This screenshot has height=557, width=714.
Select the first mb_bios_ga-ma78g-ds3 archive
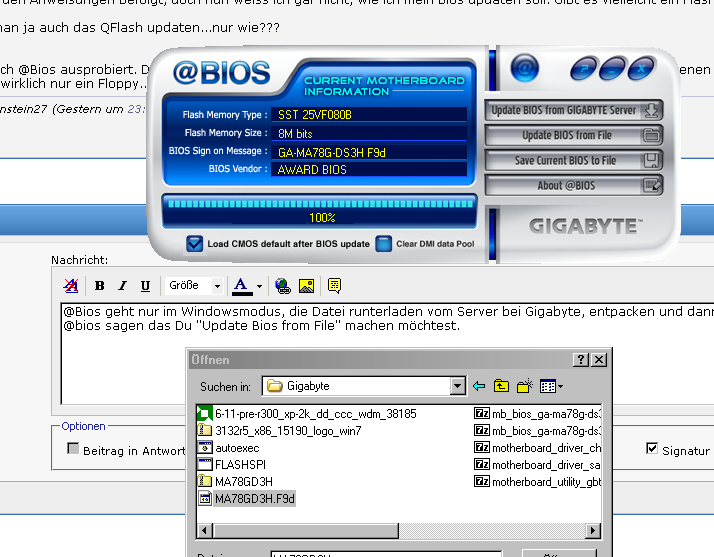coord(537,414)
